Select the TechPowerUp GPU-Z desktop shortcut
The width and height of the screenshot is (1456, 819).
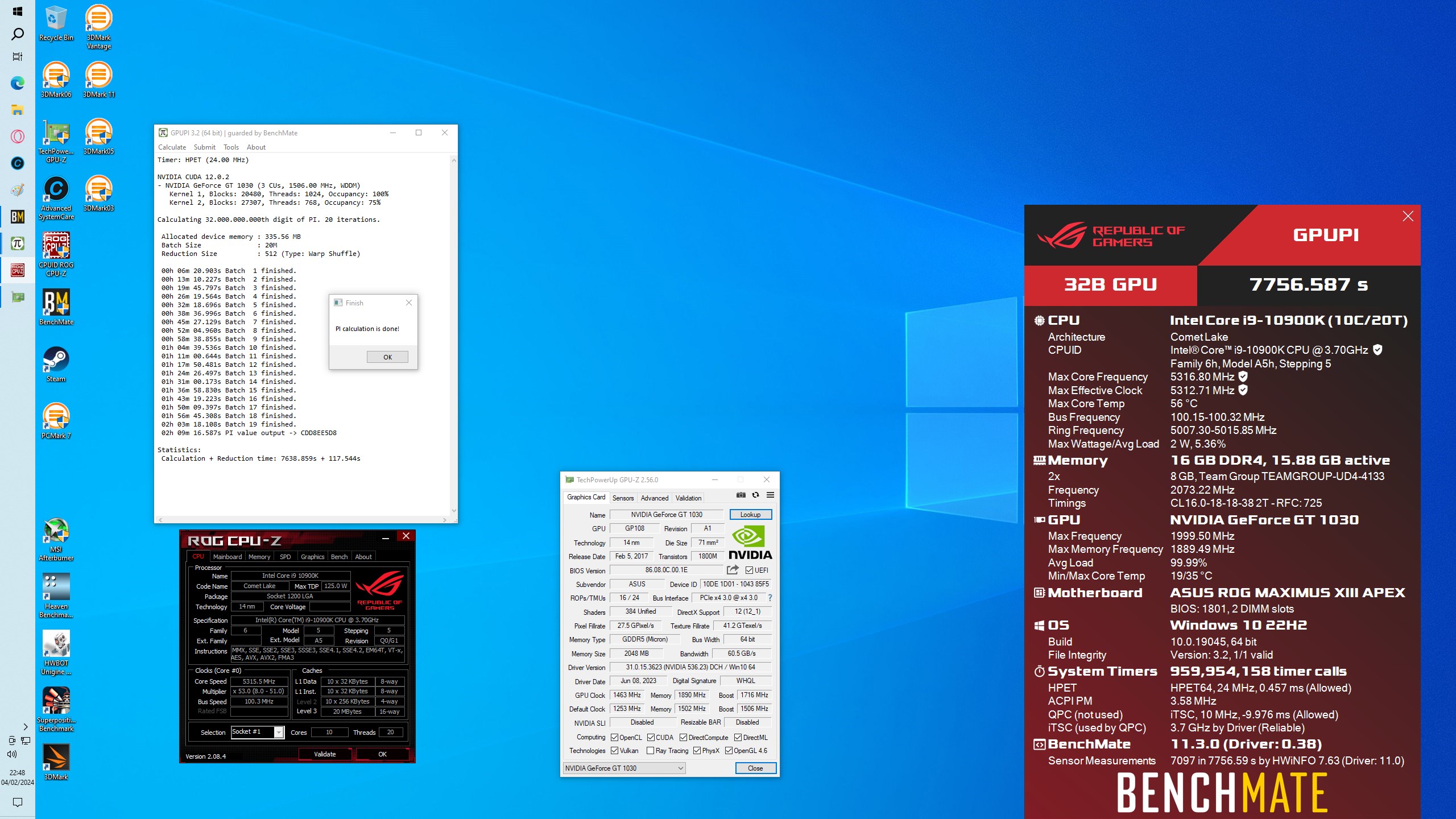56,141
